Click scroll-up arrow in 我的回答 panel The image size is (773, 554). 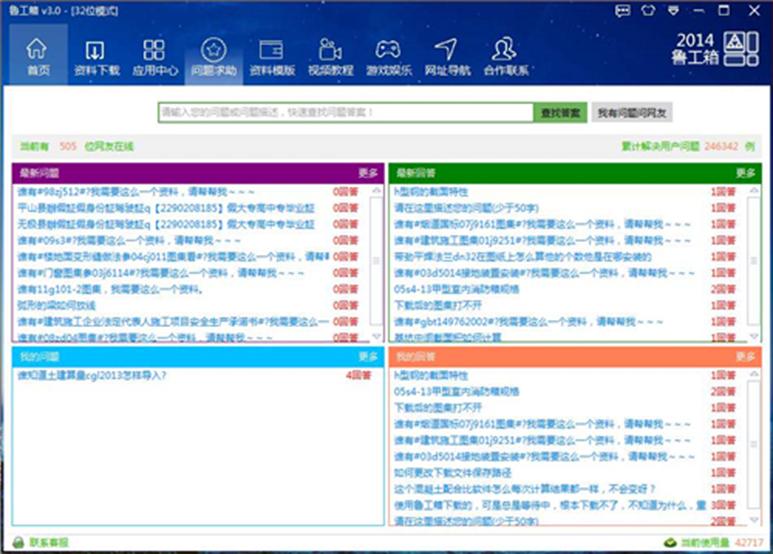pyautogui.click(x=754, y=375)
